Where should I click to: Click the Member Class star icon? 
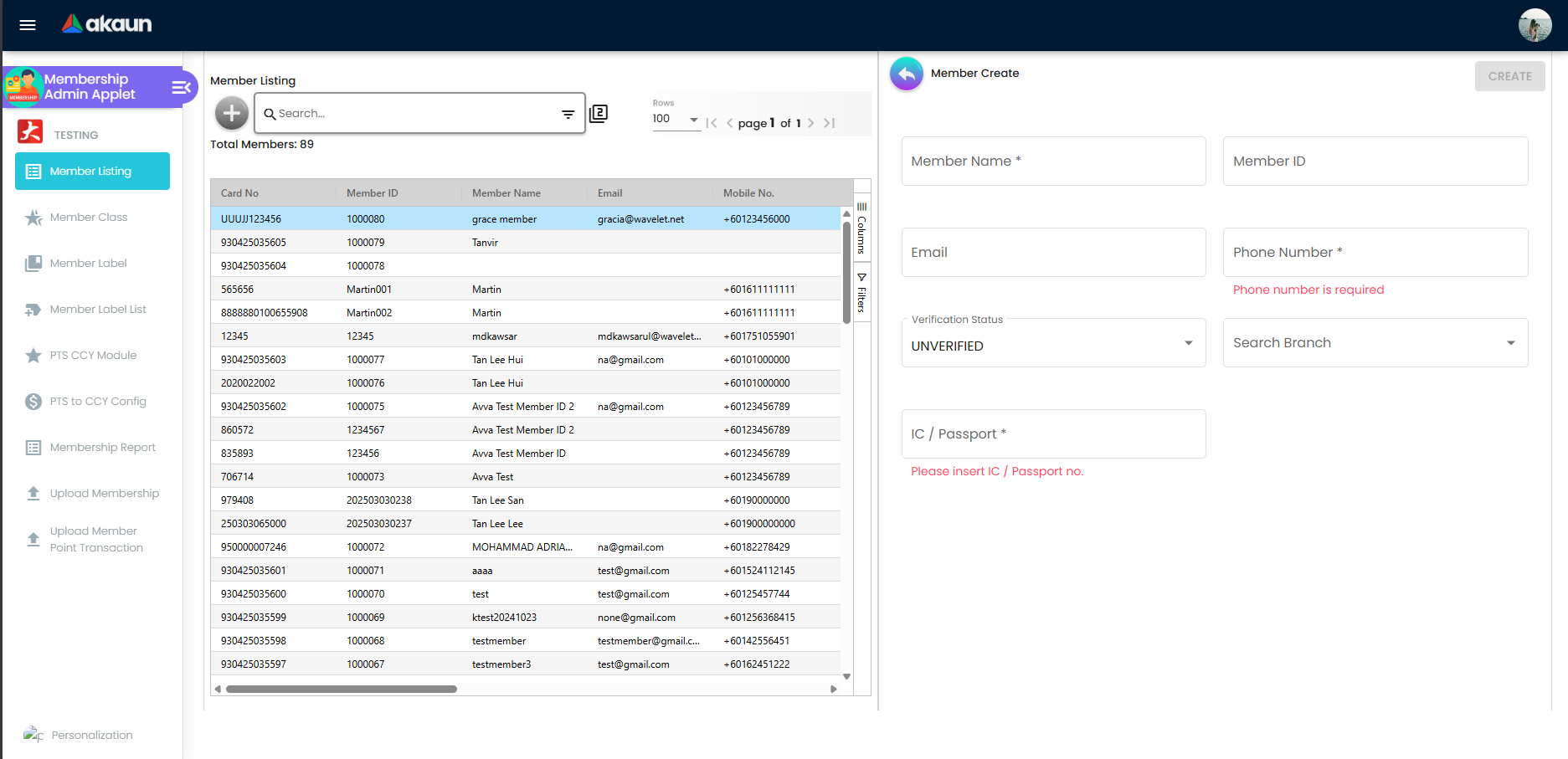(33, 218)
